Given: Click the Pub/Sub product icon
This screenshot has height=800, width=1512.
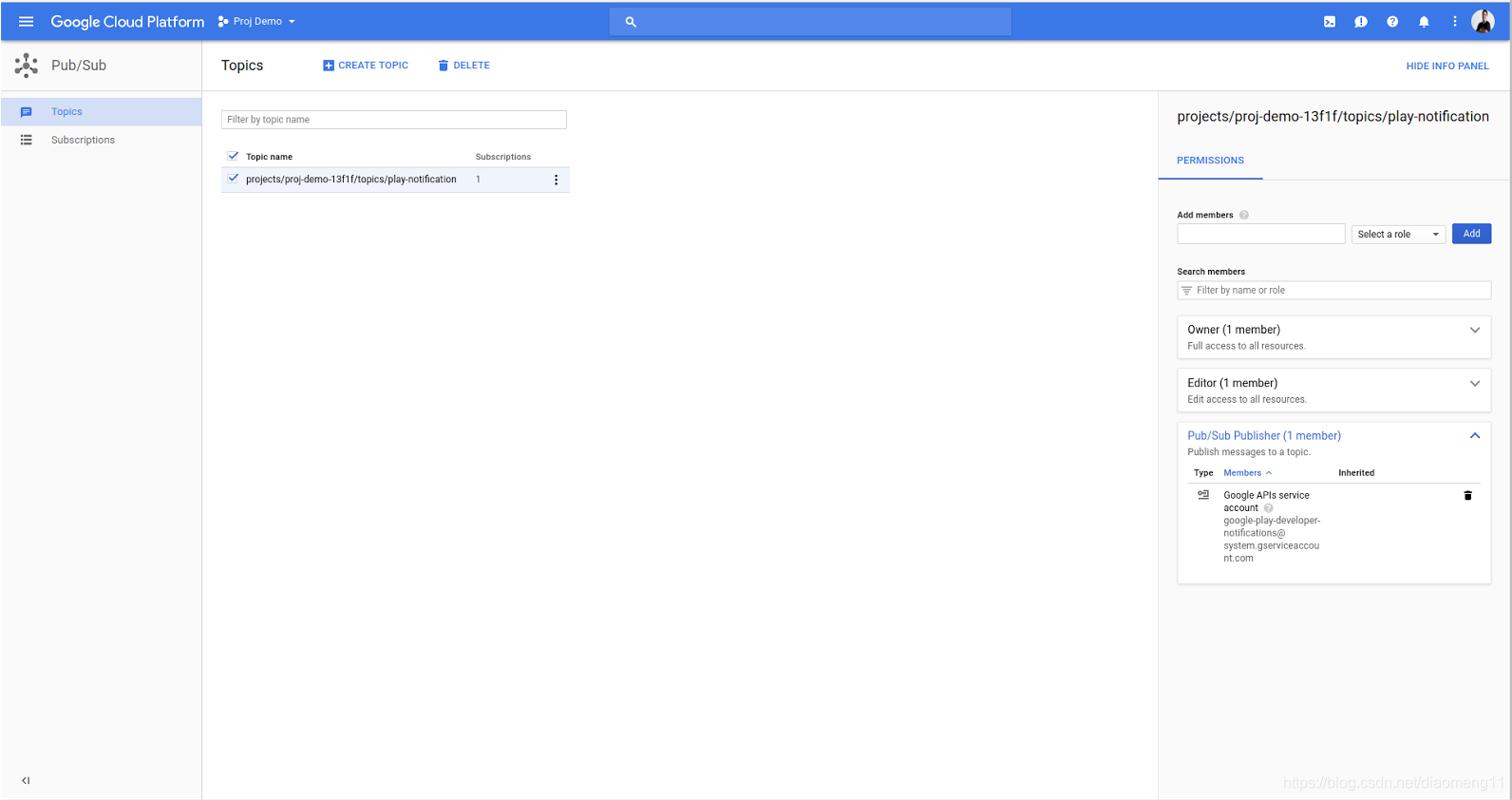Looking at the screenshot, I should point(27,65).
